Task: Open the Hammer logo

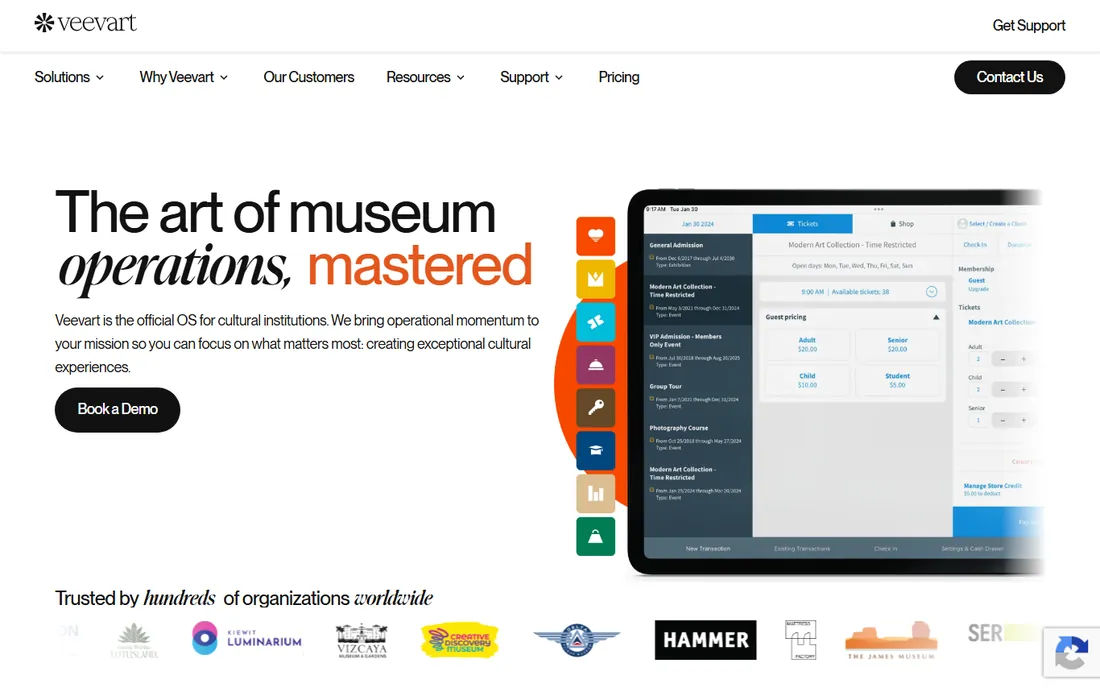Action: 706,640
